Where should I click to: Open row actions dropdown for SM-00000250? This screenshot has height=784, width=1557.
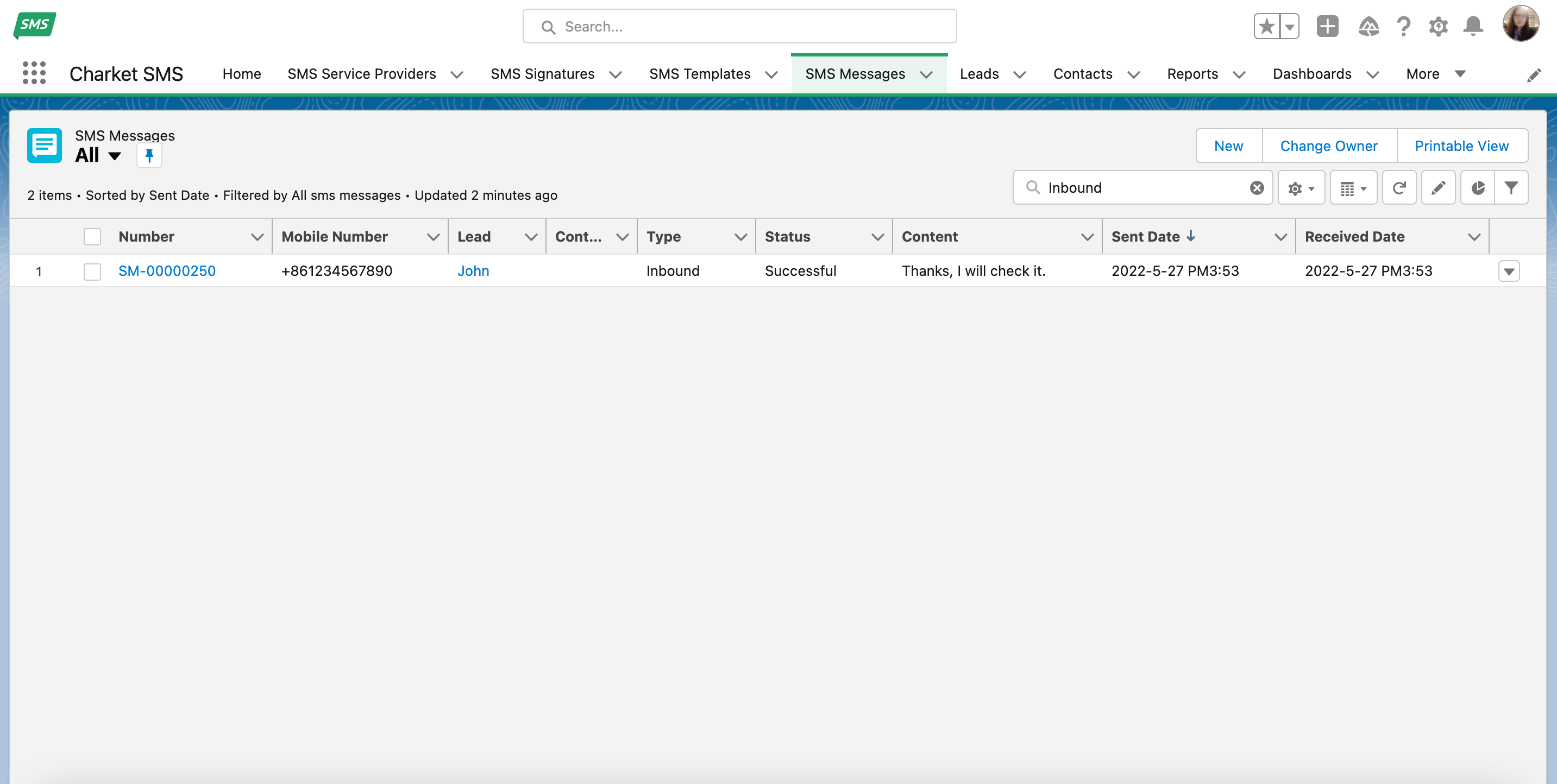click(1509, 271)
